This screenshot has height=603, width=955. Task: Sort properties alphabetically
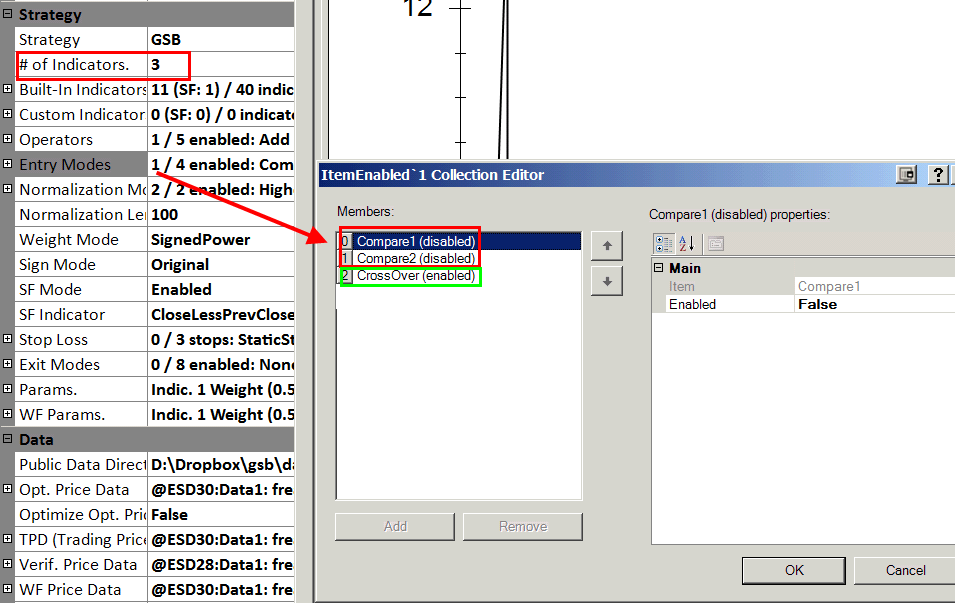click(x=688, y=243)
